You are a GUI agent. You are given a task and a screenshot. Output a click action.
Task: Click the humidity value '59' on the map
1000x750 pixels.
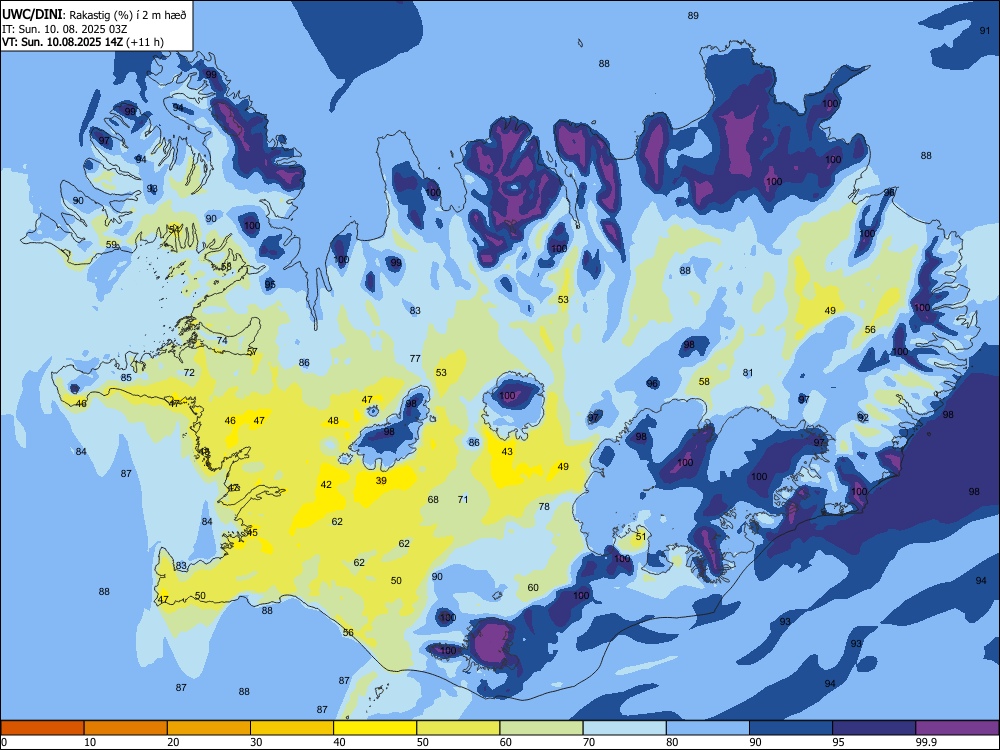112,244
